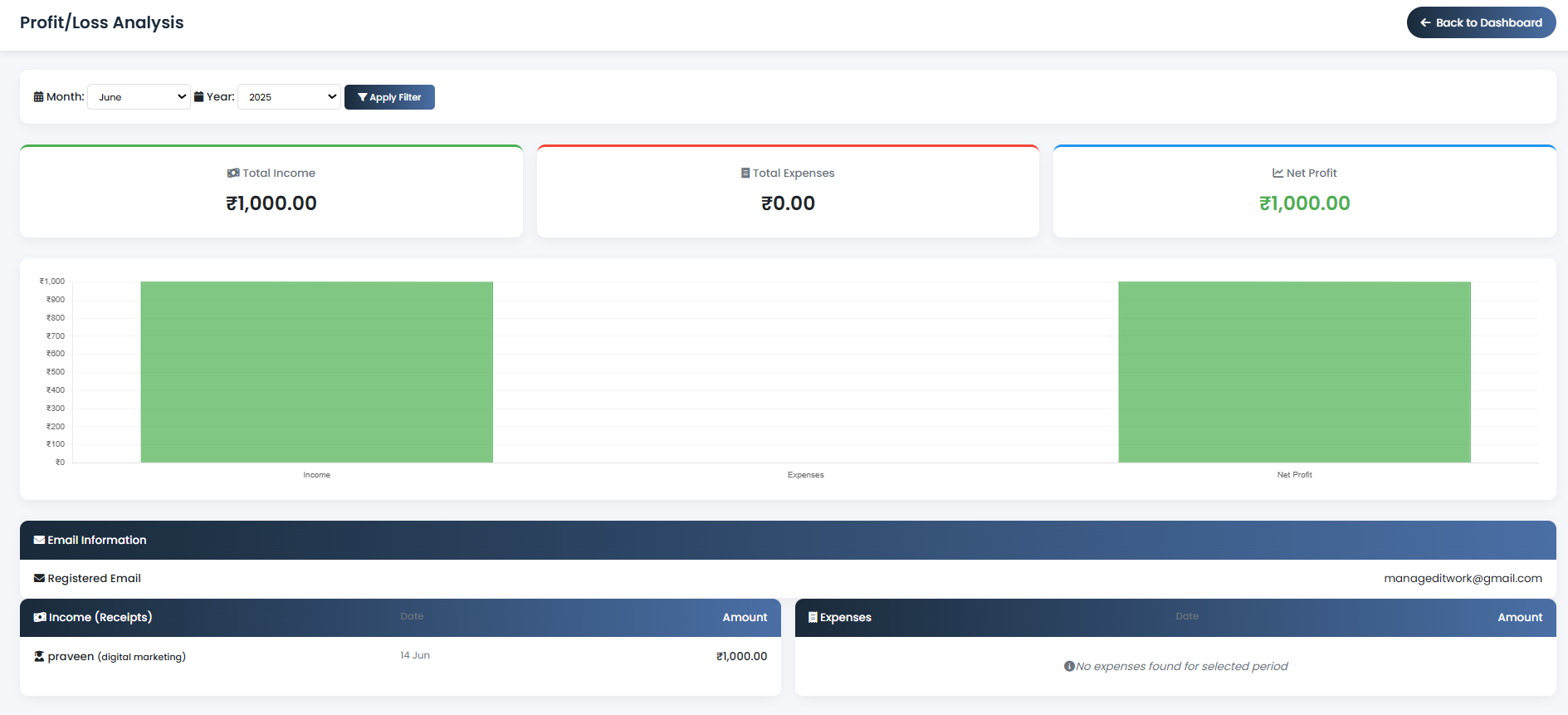This screenshot has height=715, width=1568.
Task: Click the arrow icon in Back to Dashboard
Action: (1425, 22)
